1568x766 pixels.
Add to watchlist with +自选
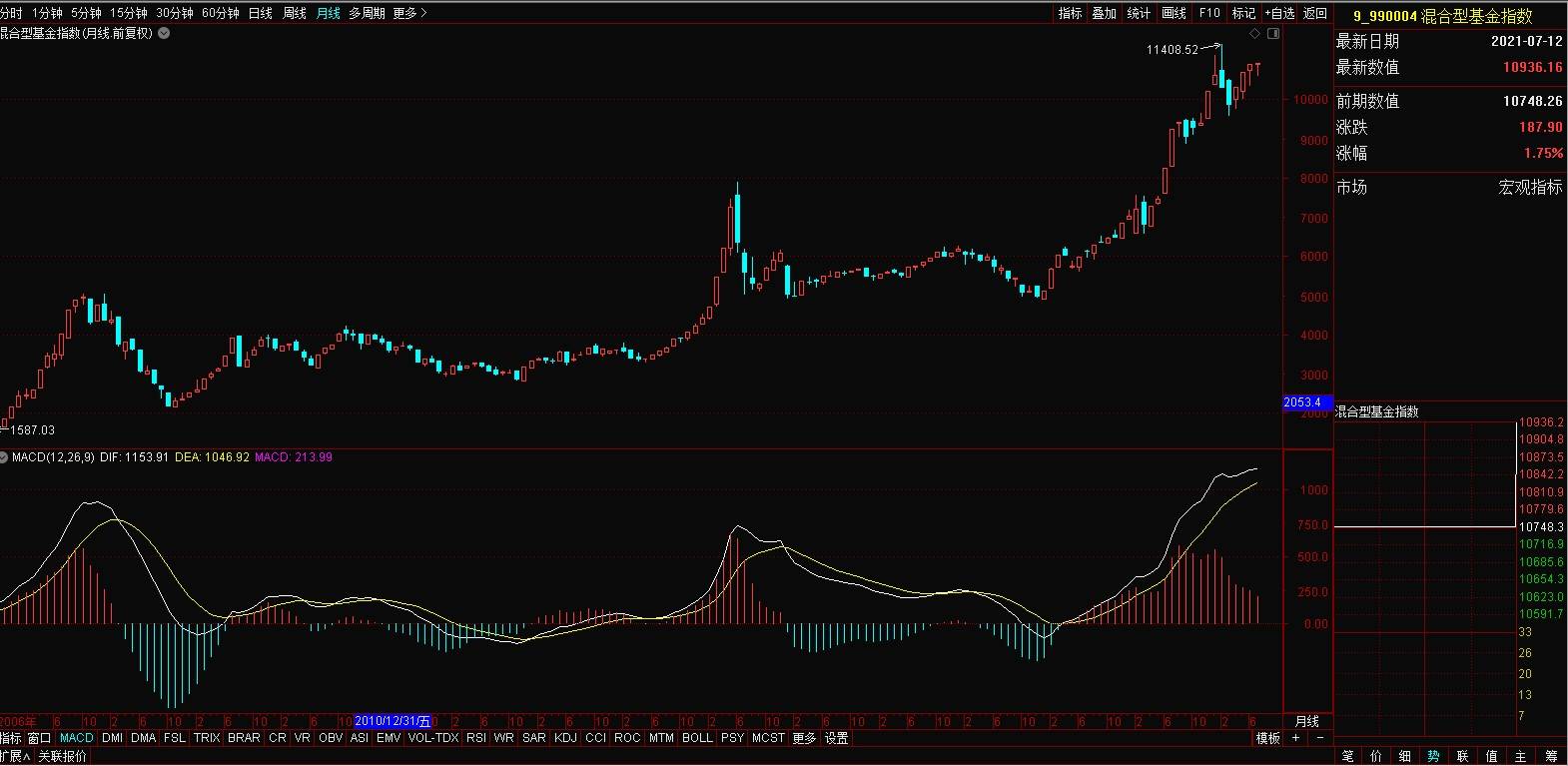(x=1279, y=13)
